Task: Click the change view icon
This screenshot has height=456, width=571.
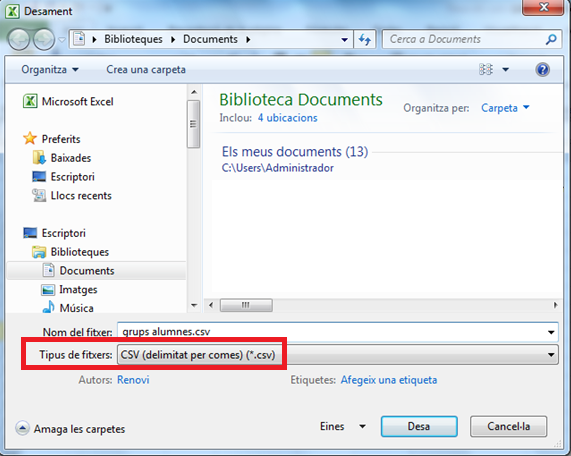Action: point(486,69)
